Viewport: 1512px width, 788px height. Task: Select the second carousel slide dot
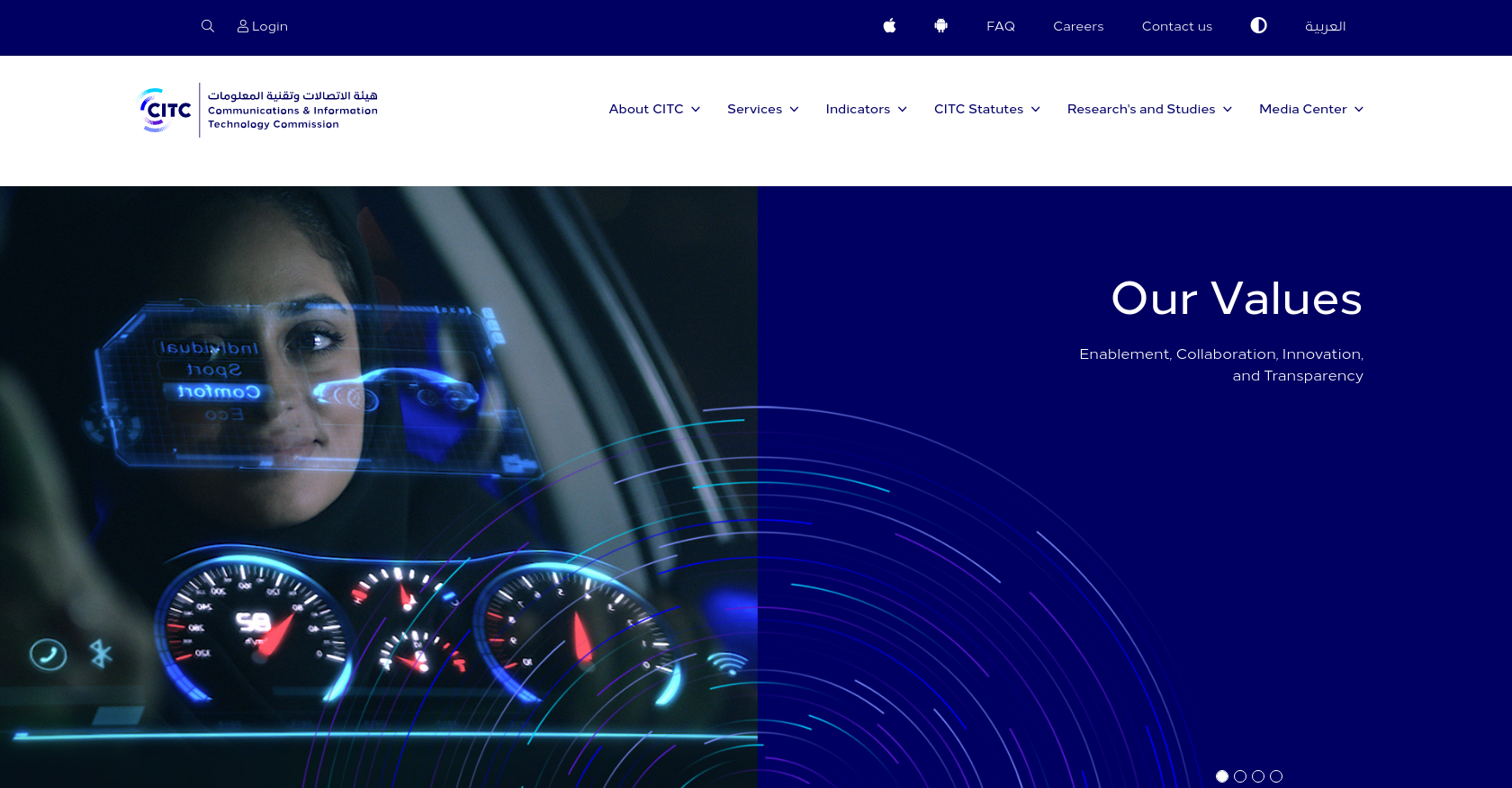pos(1240,776)
